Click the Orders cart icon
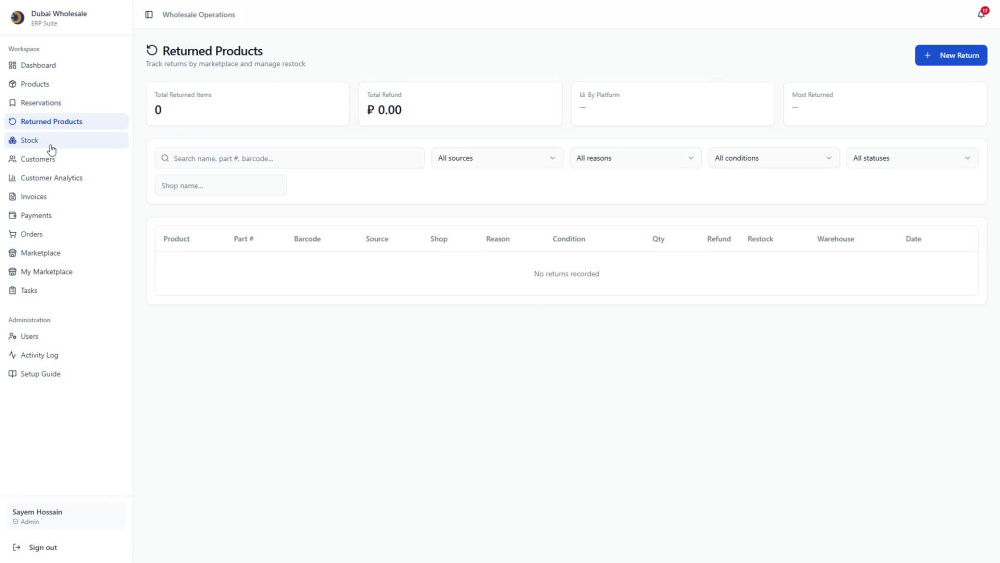 pos(12,234)
